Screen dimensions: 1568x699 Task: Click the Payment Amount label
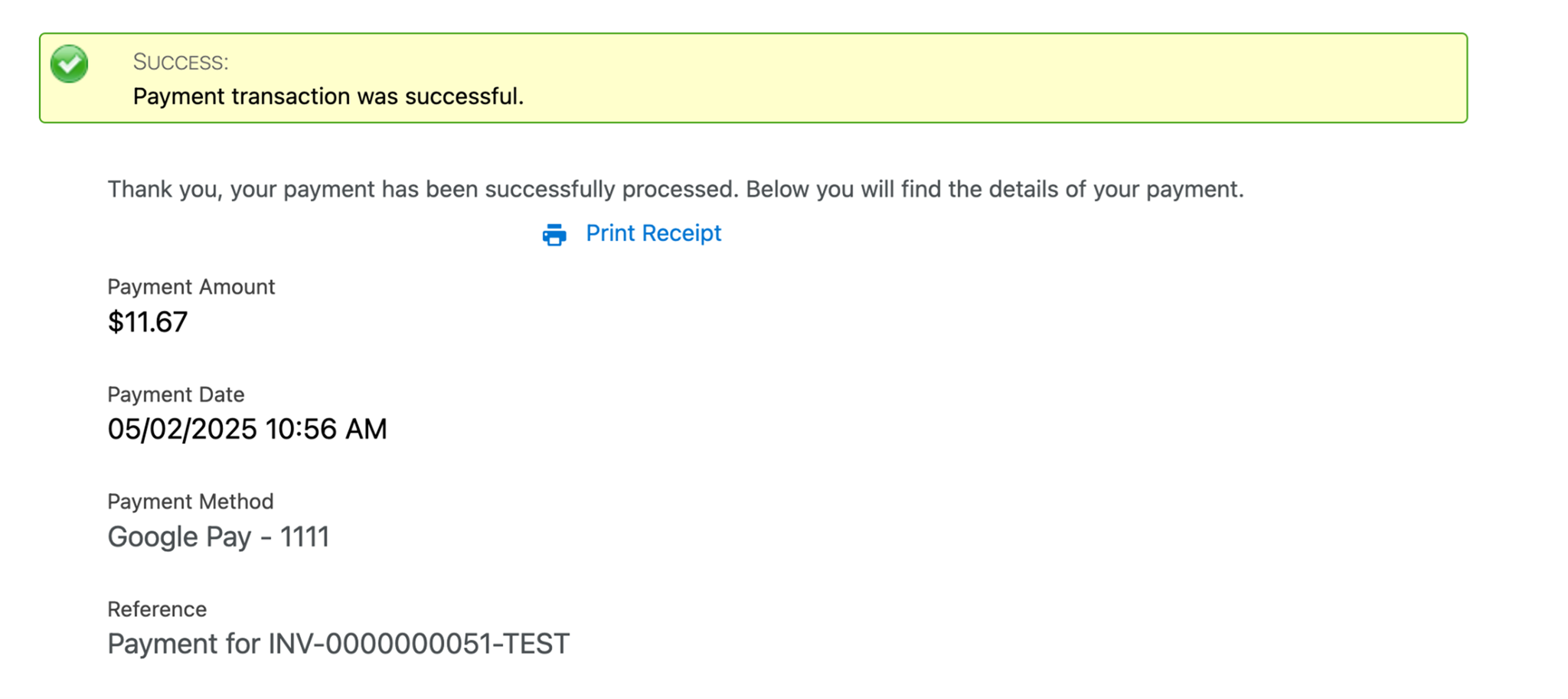click(x=191, y=287)
